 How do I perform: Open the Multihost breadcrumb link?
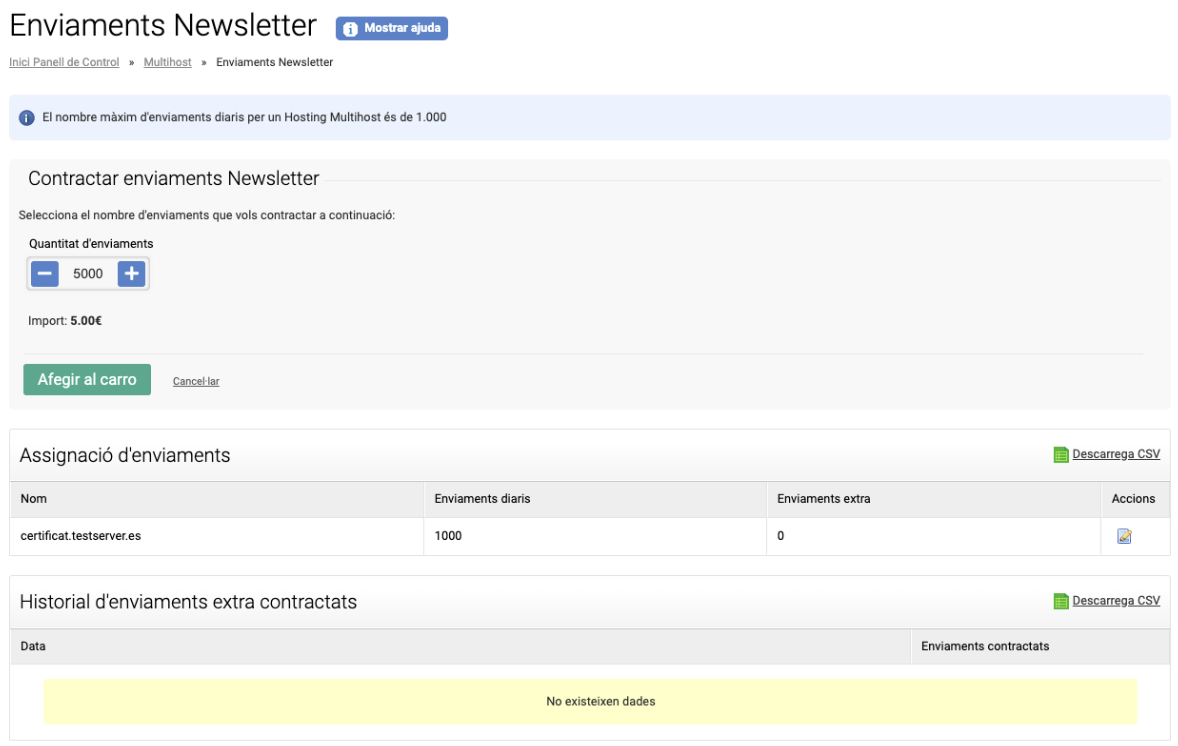click(x=167, y=62)
